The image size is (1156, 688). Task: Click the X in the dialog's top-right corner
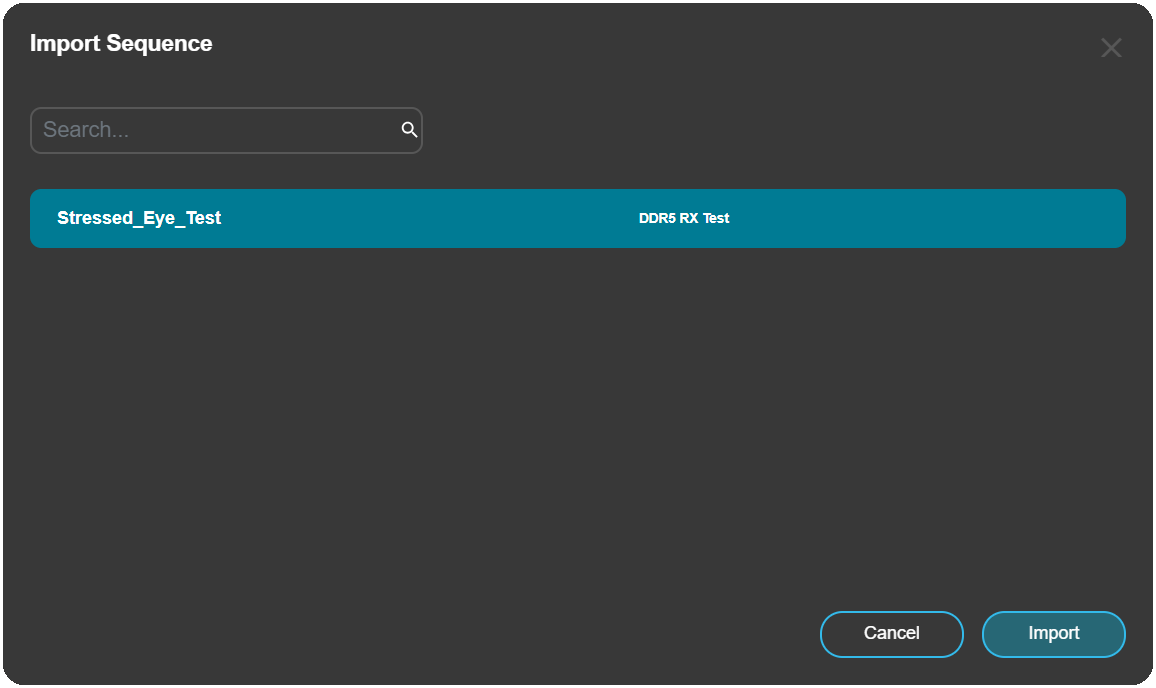pos(1110,48)
